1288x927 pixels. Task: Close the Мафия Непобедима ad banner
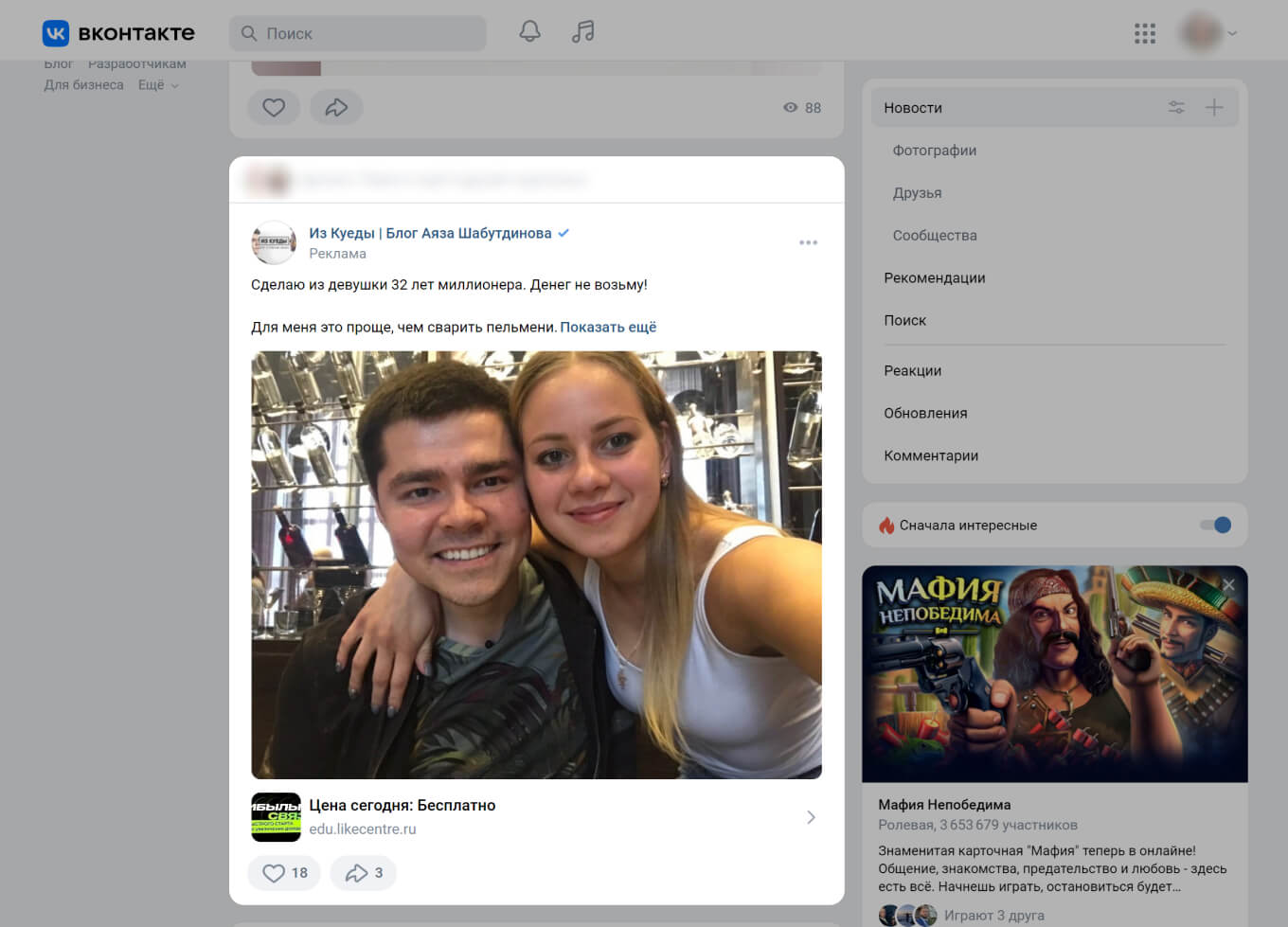(1228, 585)
